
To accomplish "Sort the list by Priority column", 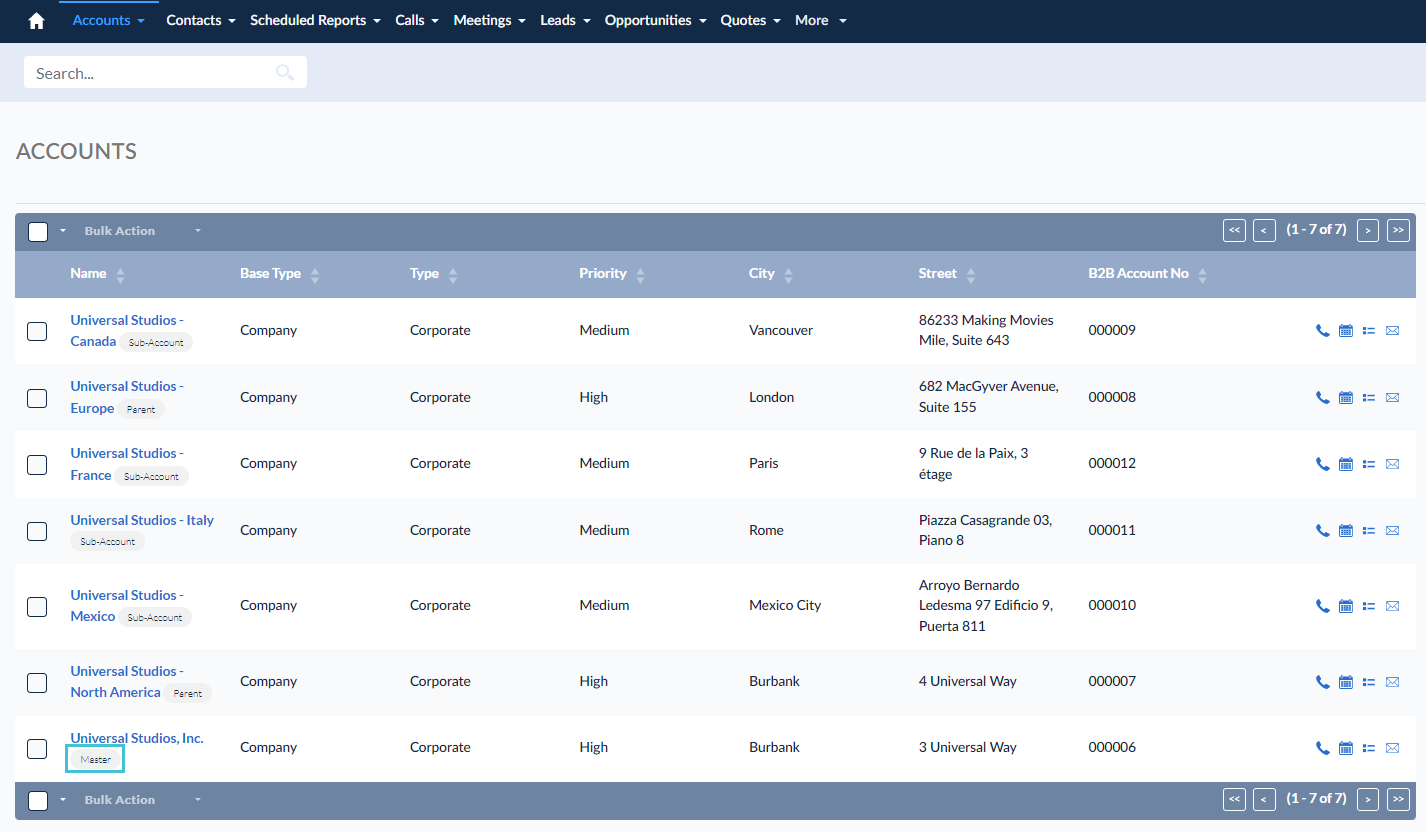I will (612, 274).
